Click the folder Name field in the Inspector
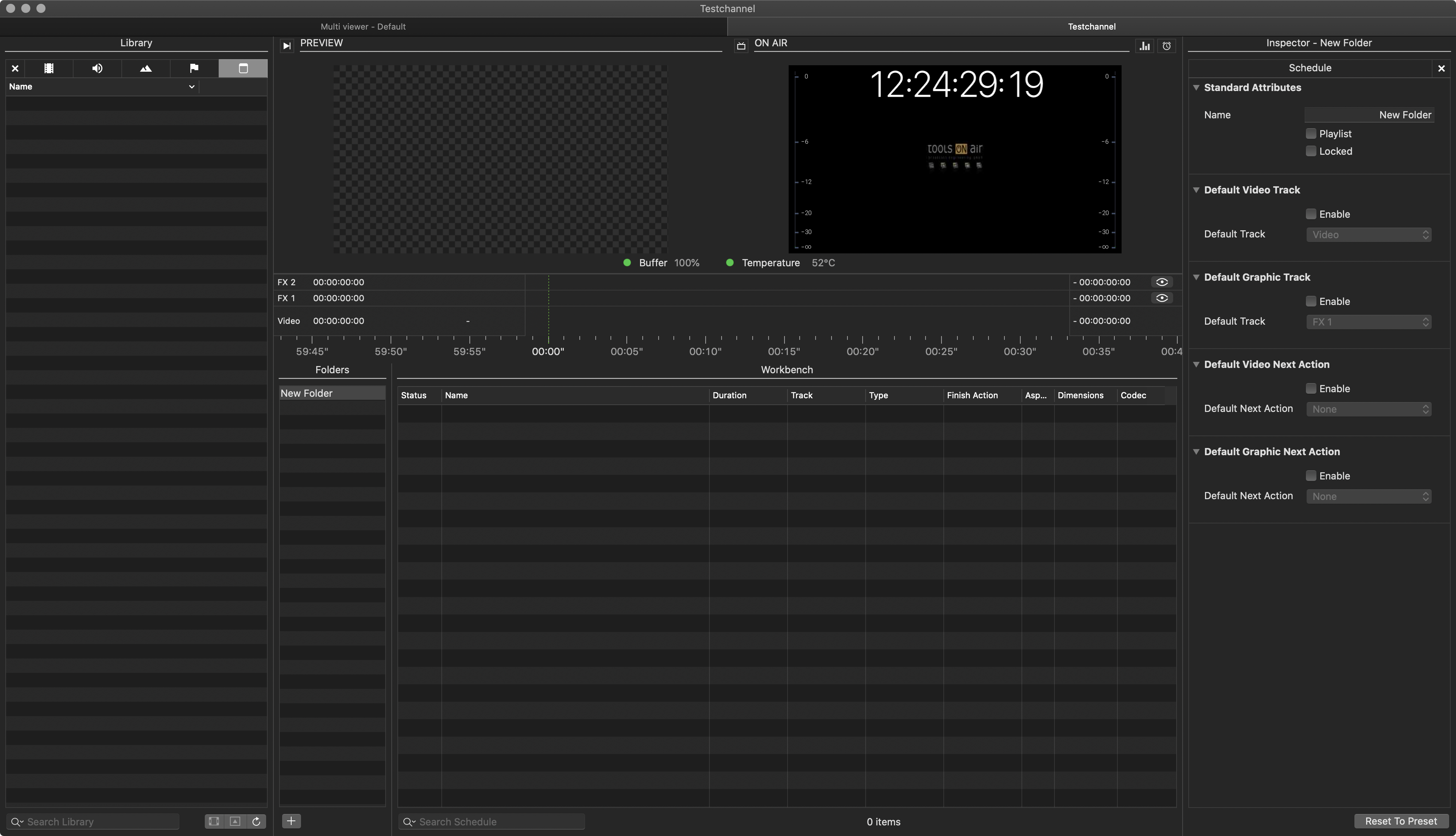The image size is (1456, 836). click(x=1369, y=115)
